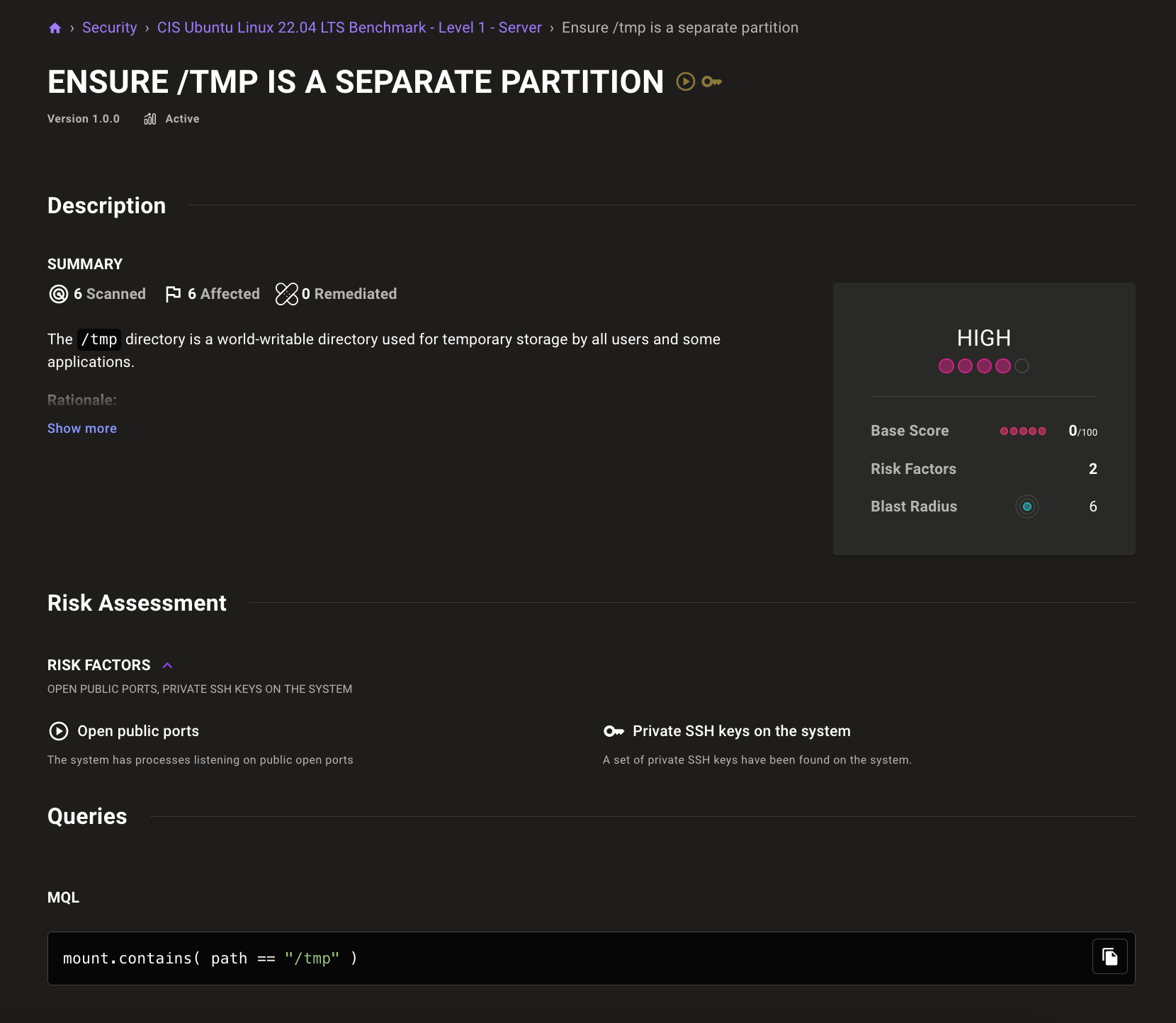The height and width of the screenshot is (1023, 1176).
Task: Click the home icon in breadcrumb
Action: coord(55,28)
